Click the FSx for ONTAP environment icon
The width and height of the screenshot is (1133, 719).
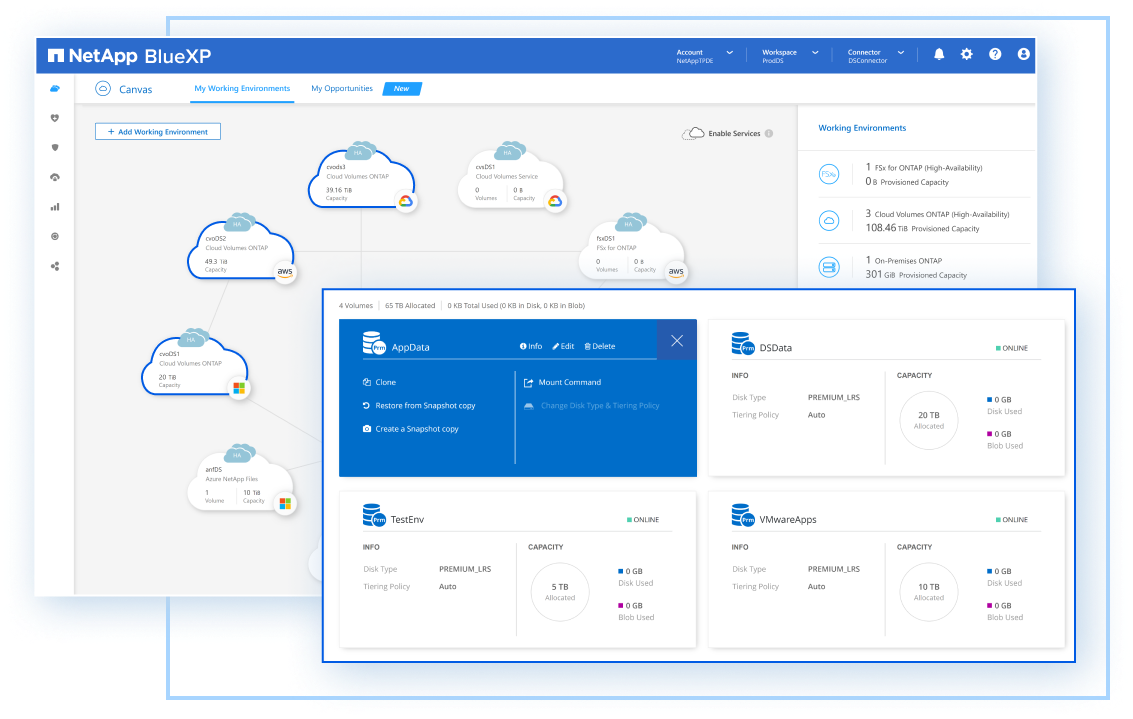[828, 174]
